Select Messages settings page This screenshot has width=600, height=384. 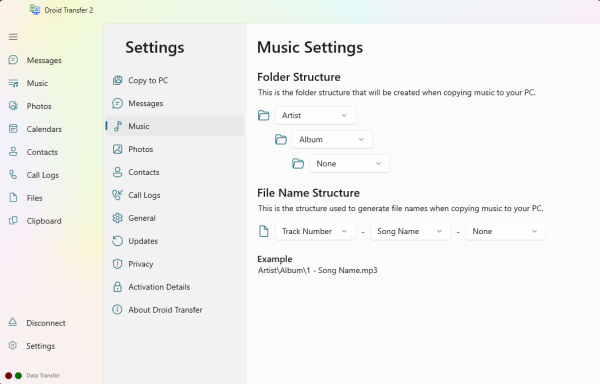click(x=174, y=103)
